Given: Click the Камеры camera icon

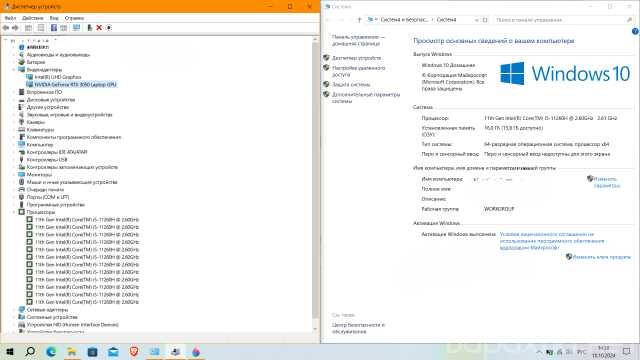Looking at the screenshot, I should click(22, 122).
